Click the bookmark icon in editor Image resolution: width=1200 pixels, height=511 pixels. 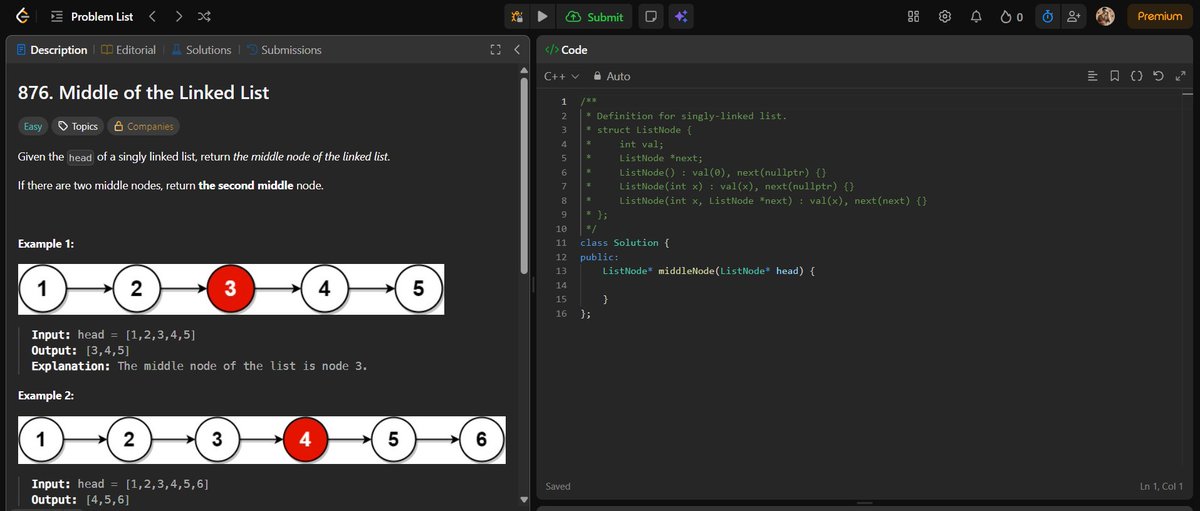[1114, 76]
